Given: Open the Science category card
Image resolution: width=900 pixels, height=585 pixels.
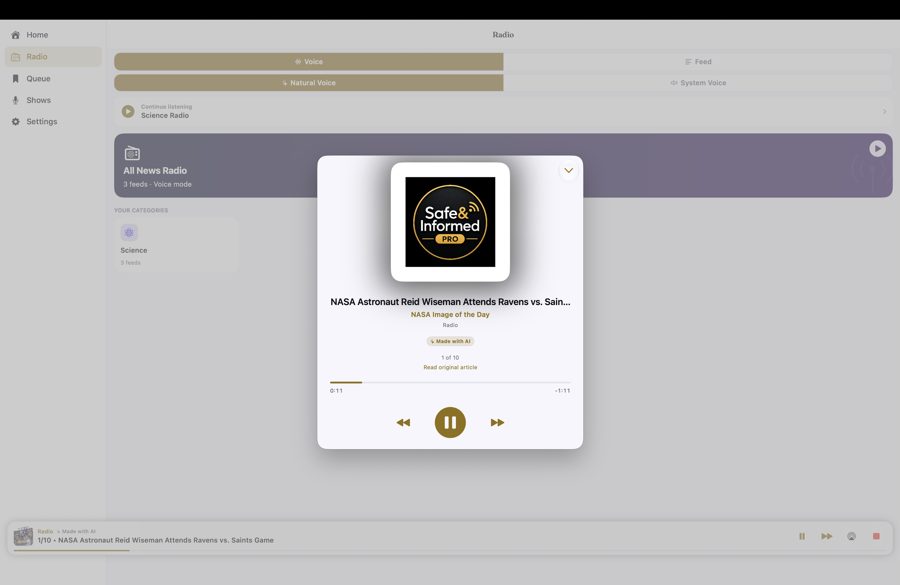Looking at the screenshot, I should click(176, 244).
